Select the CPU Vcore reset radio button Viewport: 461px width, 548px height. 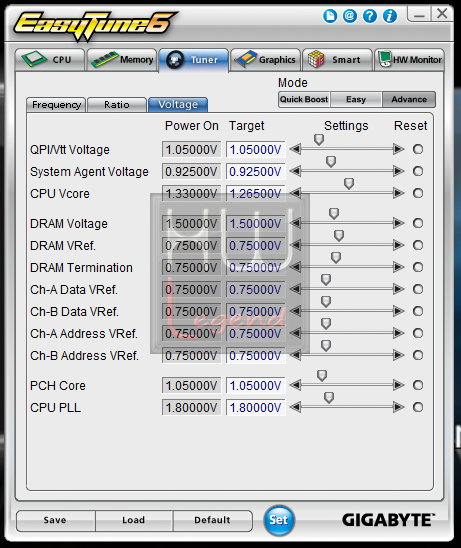tap(418, 193)
